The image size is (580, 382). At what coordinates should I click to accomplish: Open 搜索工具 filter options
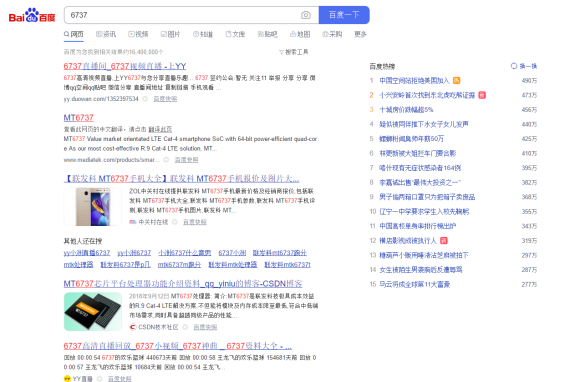pyautogui.click(x=294, y=52)
